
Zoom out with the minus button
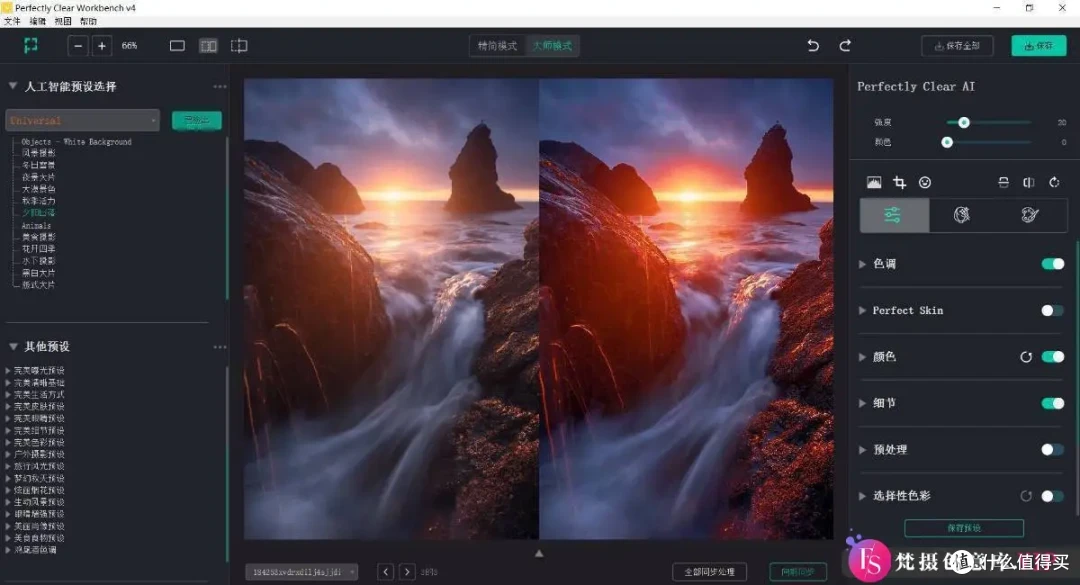point(78,45)
